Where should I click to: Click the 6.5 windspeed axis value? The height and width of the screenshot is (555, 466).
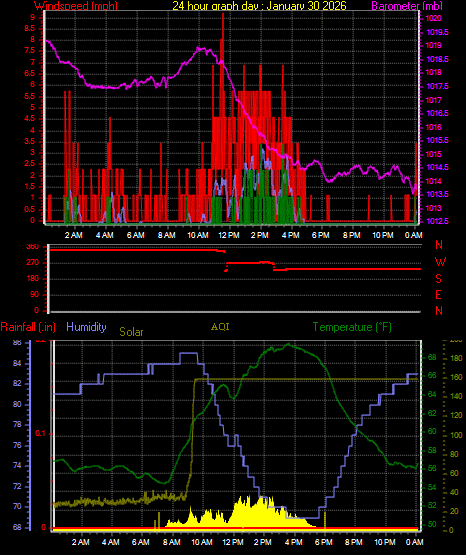(x=29, y=73)
